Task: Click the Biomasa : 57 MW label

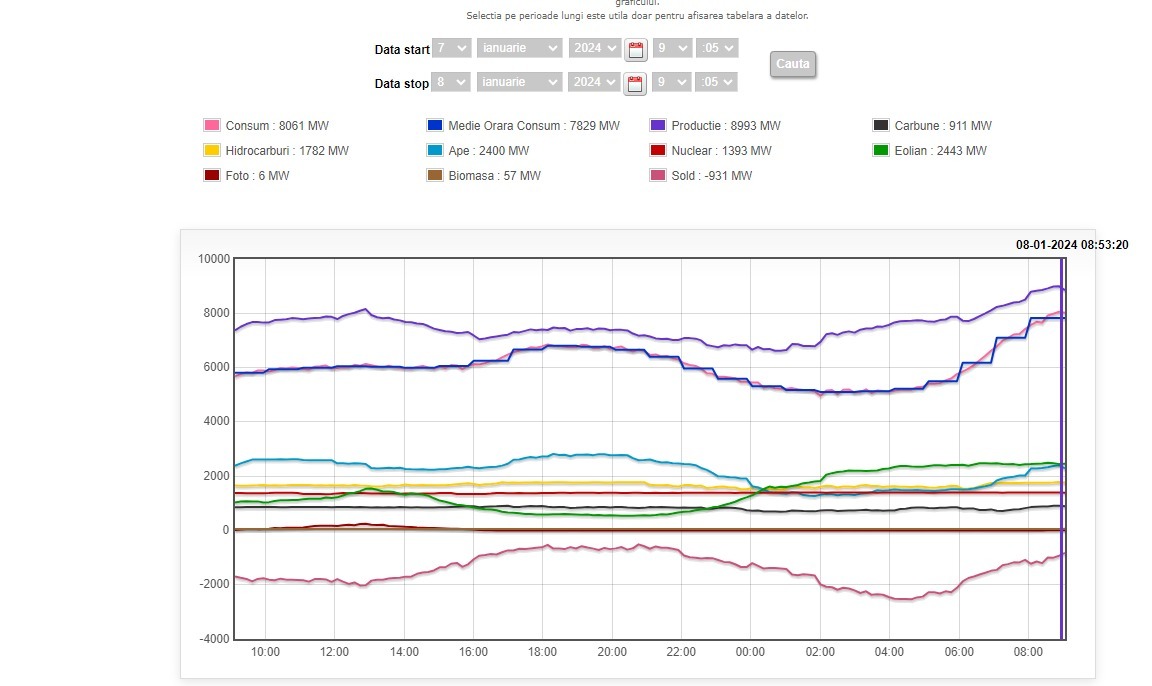Action: coord(494,176)
